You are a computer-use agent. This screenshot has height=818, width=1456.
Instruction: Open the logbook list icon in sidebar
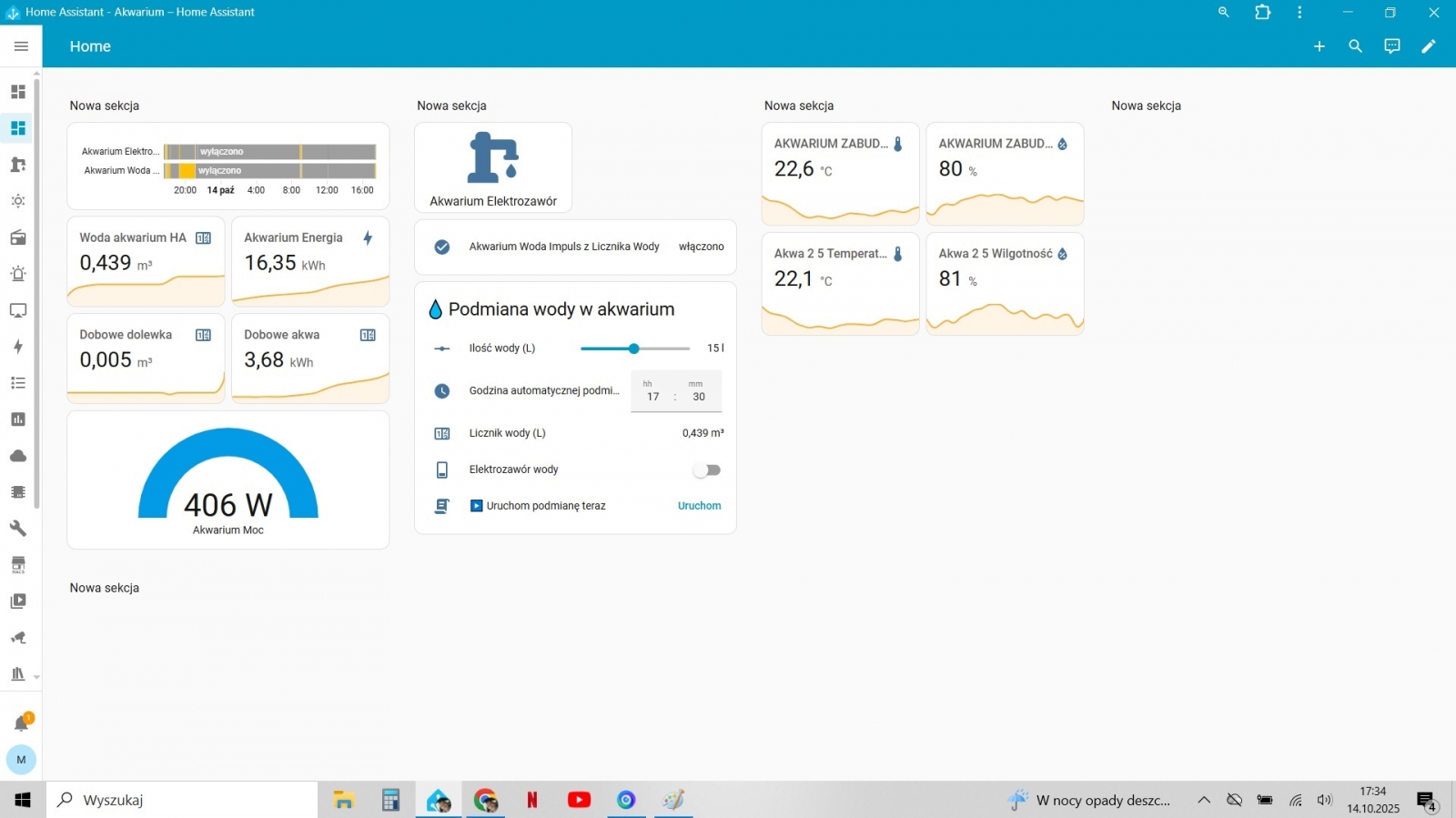(x=18, y=383)
